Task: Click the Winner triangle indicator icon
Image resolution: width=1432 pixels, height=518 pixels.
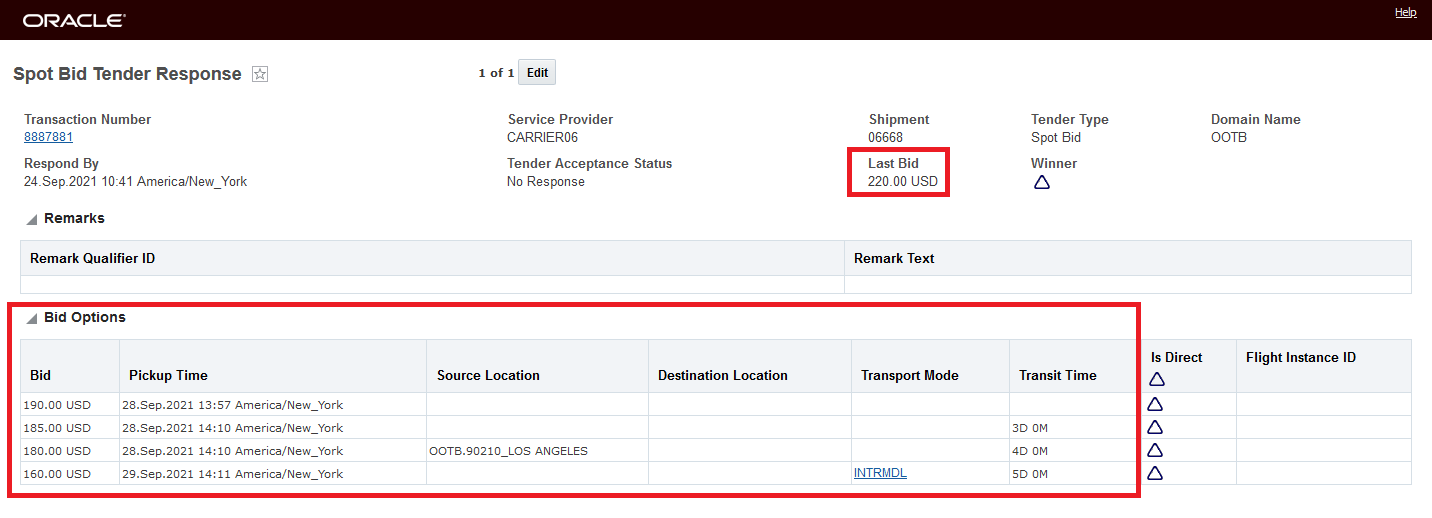Action: coord(1041,182)
